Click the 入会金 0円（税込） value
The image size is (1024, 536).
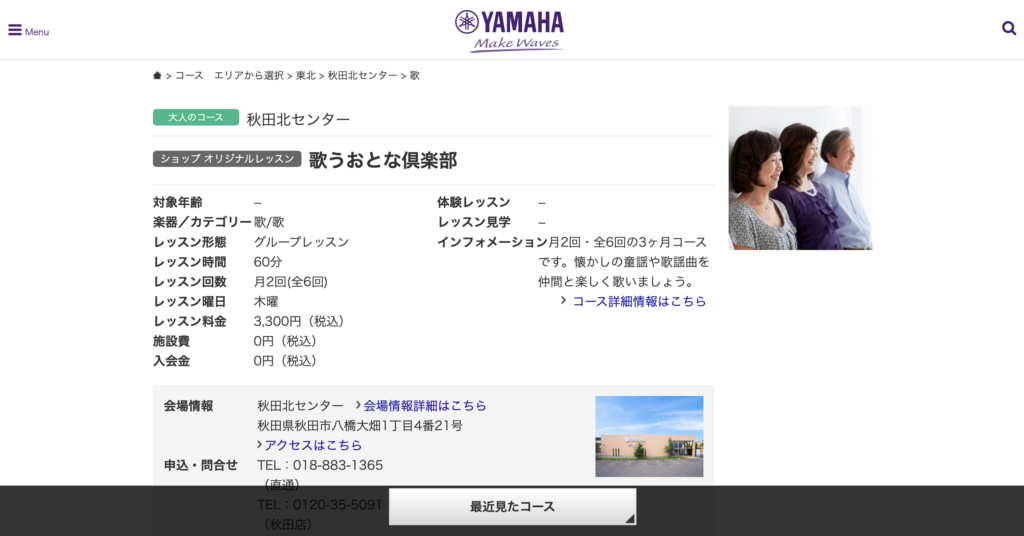(285, 360)
